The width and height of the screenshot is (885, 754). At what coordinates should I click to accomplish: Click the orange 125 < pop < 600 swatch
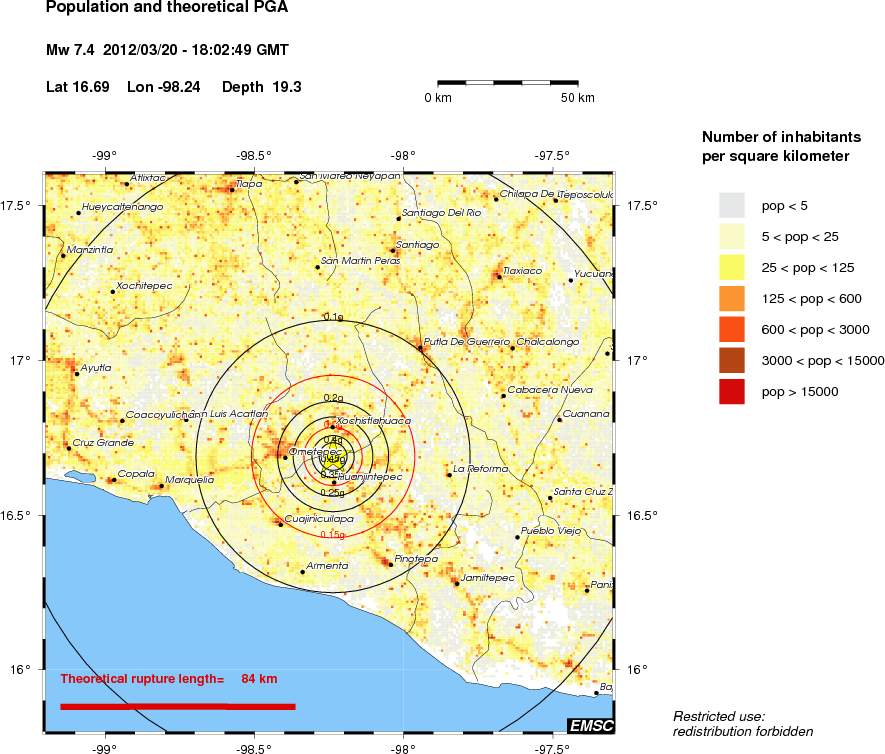coord(731,299)
